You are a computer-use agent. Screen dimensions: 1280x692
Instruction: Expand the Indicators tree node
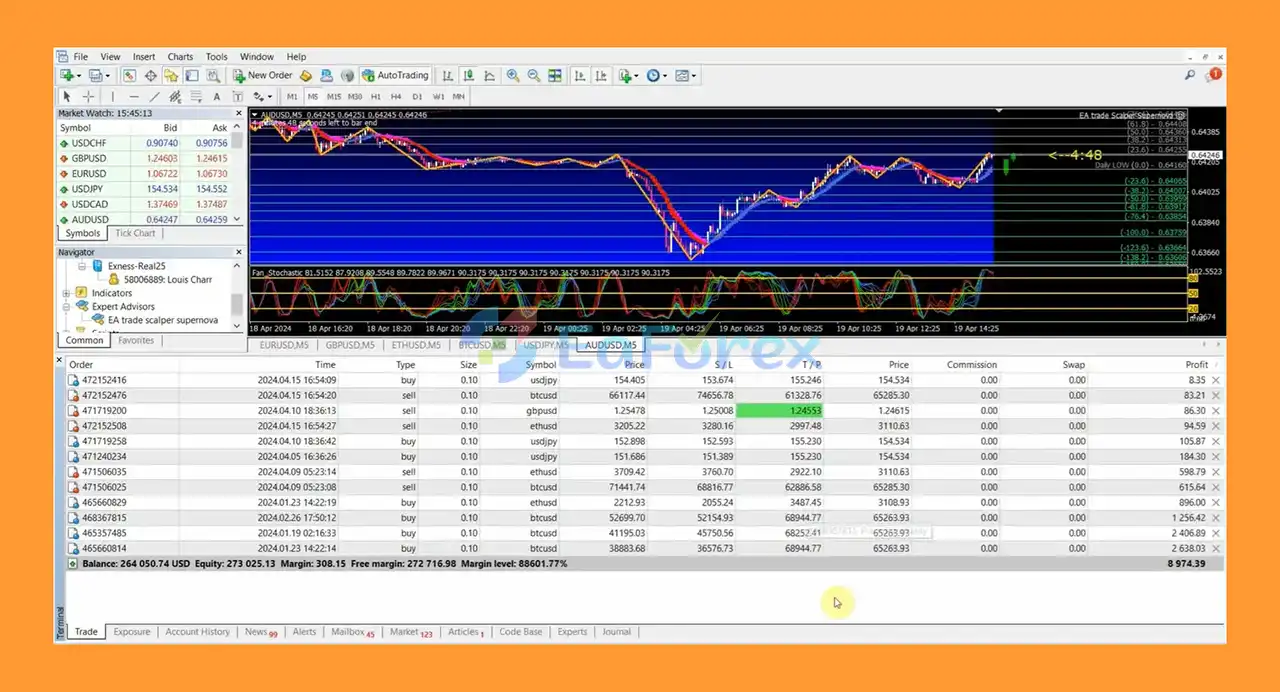[67, 293]
